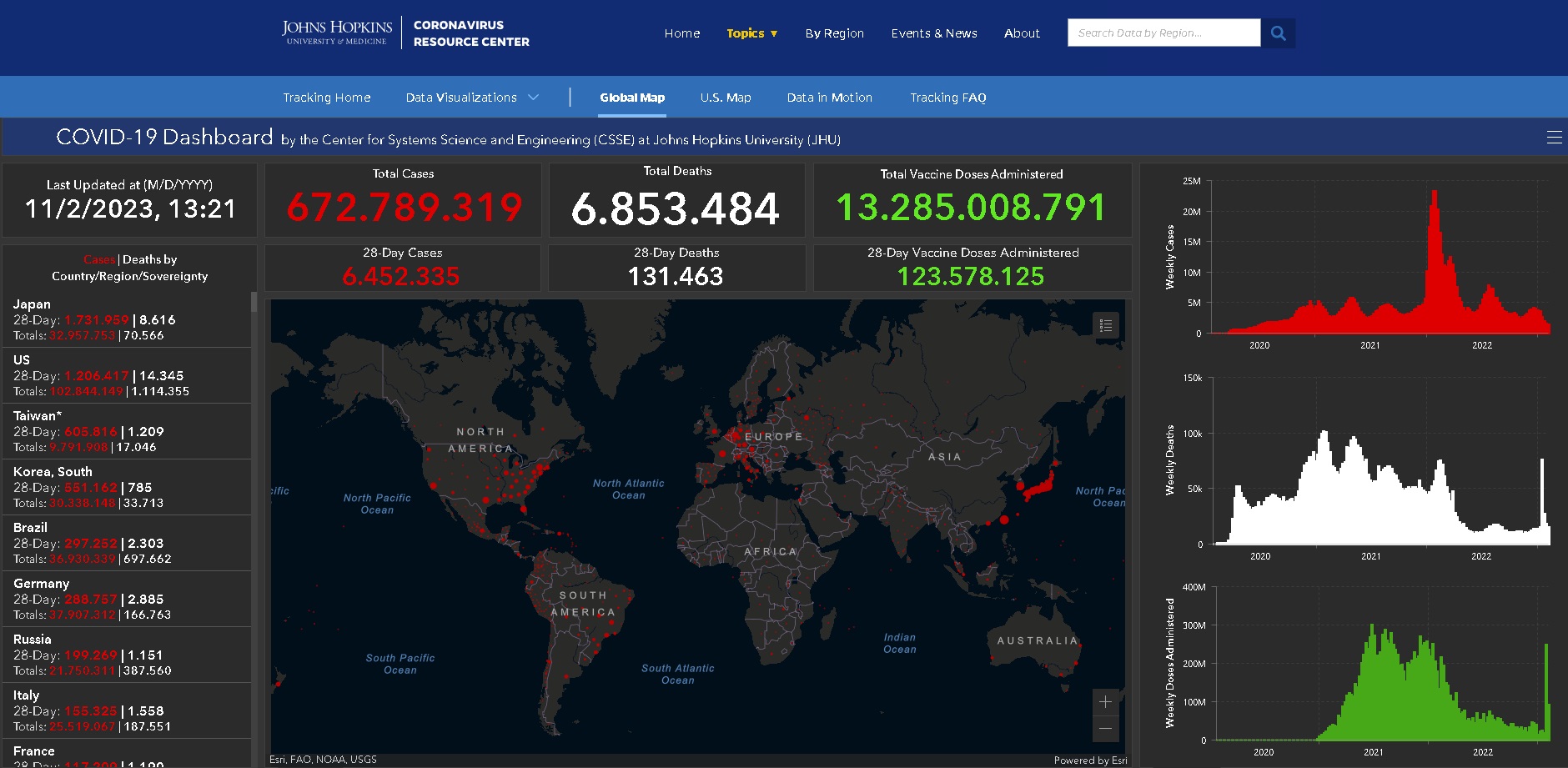The height and width of the screenshot is (768, 1568).
Task: Click the search magnifier button
Action: pos(1278,33)
